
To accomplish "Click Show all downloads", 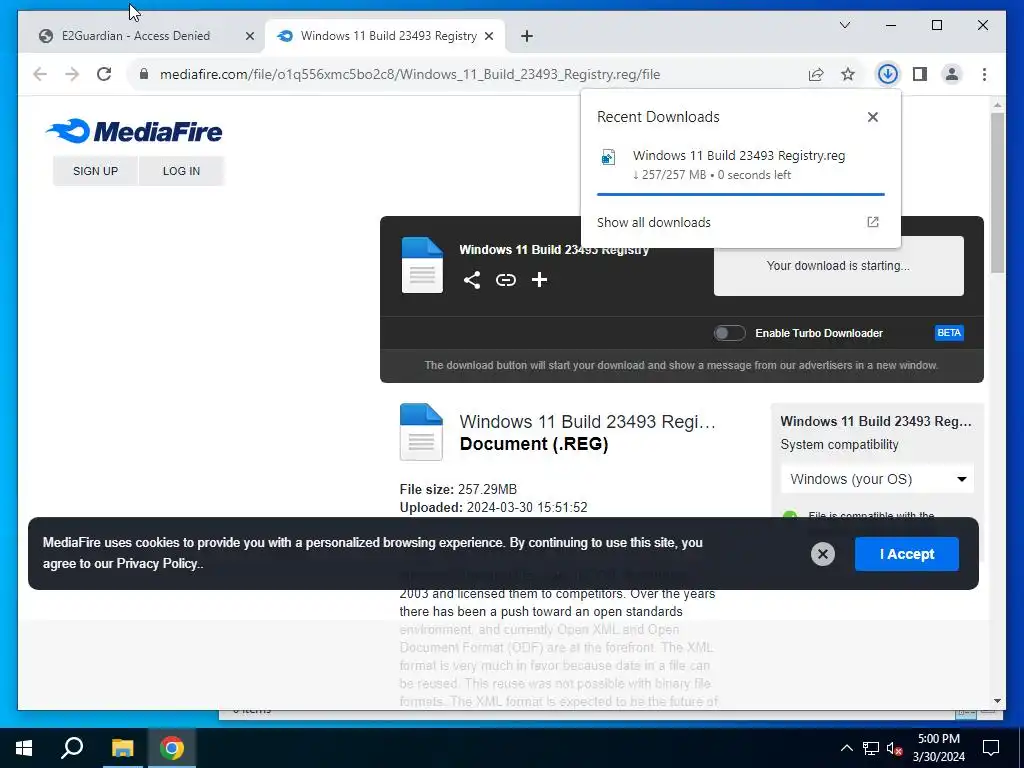I will (x=653, y=222).
